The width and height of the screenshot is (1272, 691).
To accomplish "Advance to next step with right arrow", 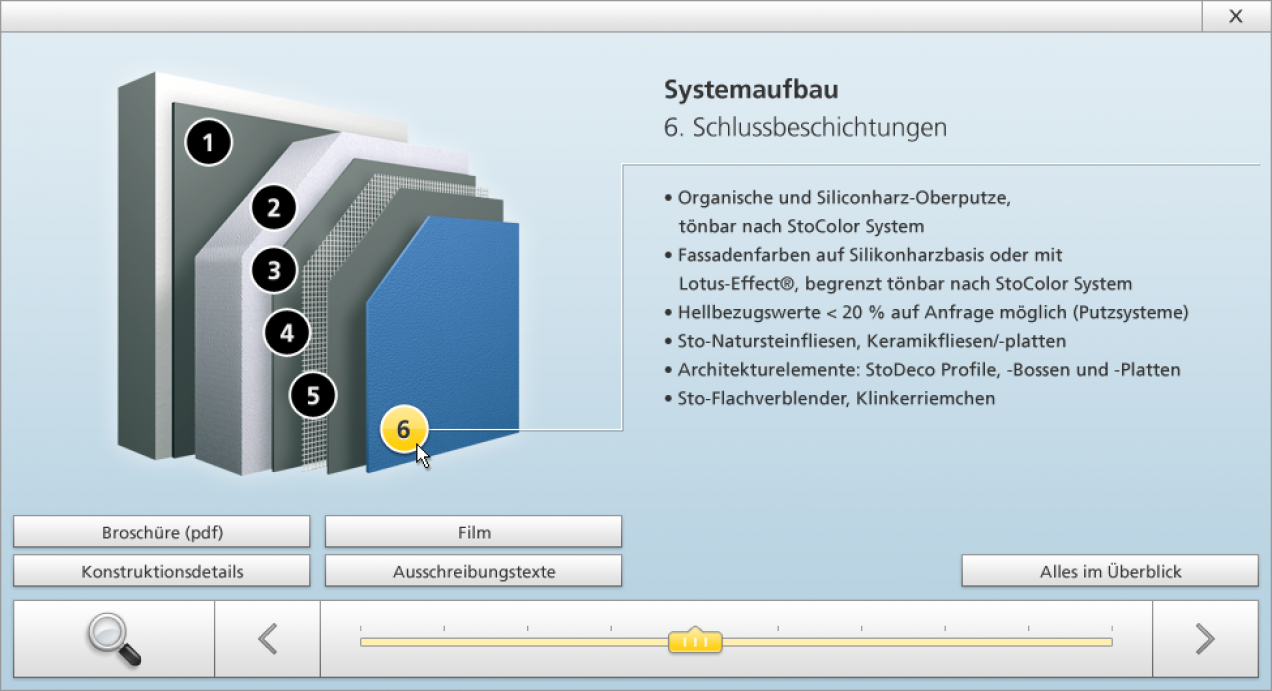I will point(1205,639).
